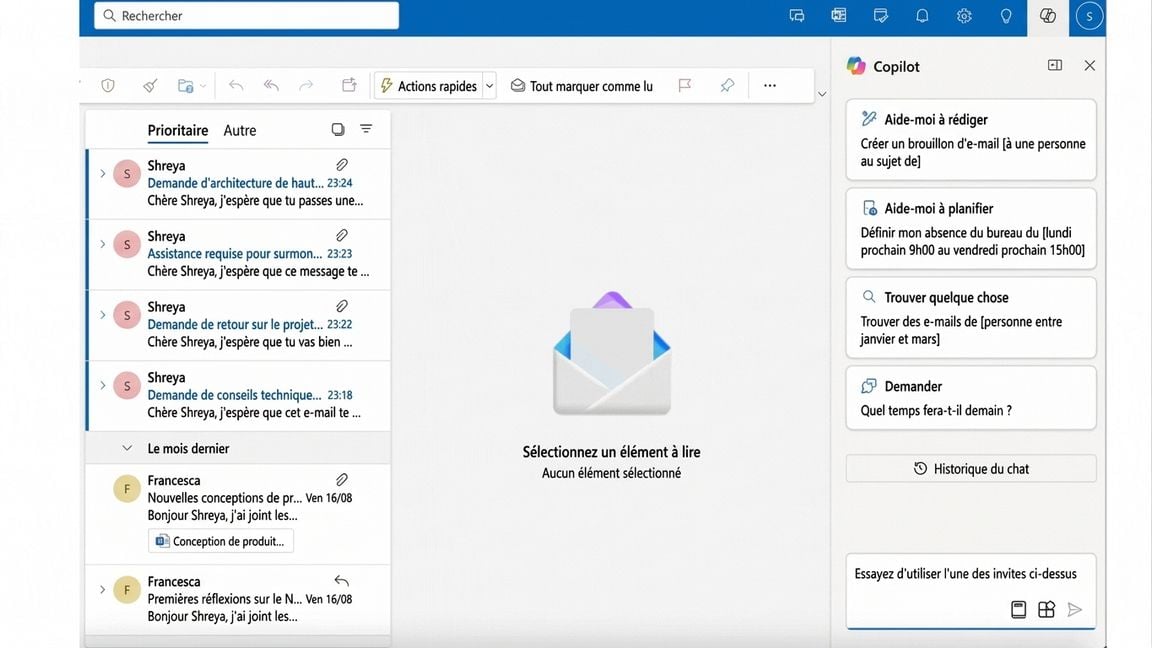The width and height of the screenshot is (1152, 648).
Task: Switch to Prioritaire tab
Action: click(x=178, y=130)
